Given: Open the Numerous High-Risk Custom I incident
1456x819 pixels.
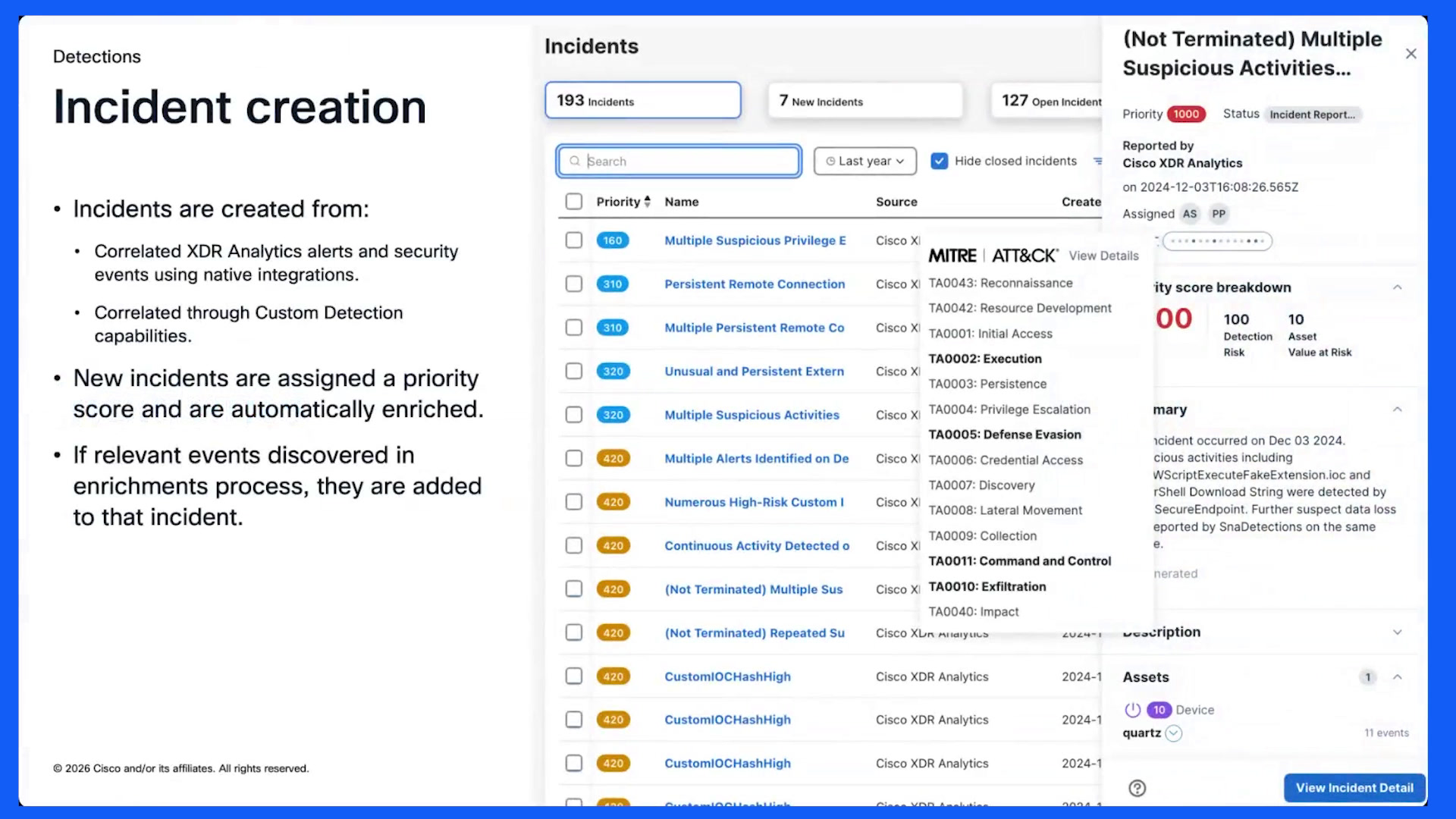Looking at the screenshot, I should click(x=754, y=502).
